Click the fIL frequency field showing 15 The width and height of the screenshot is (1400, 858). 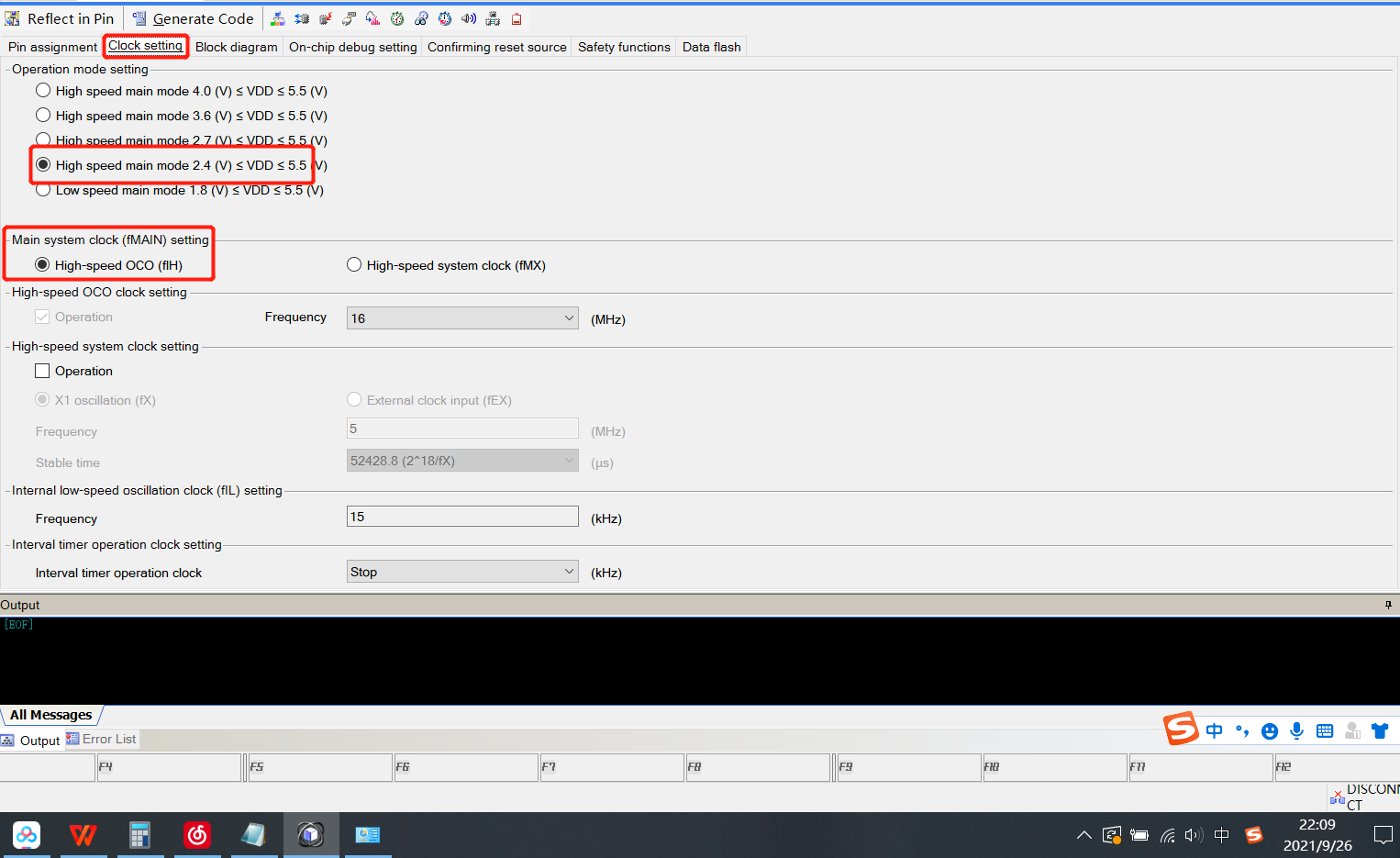[x=462, y=517]
